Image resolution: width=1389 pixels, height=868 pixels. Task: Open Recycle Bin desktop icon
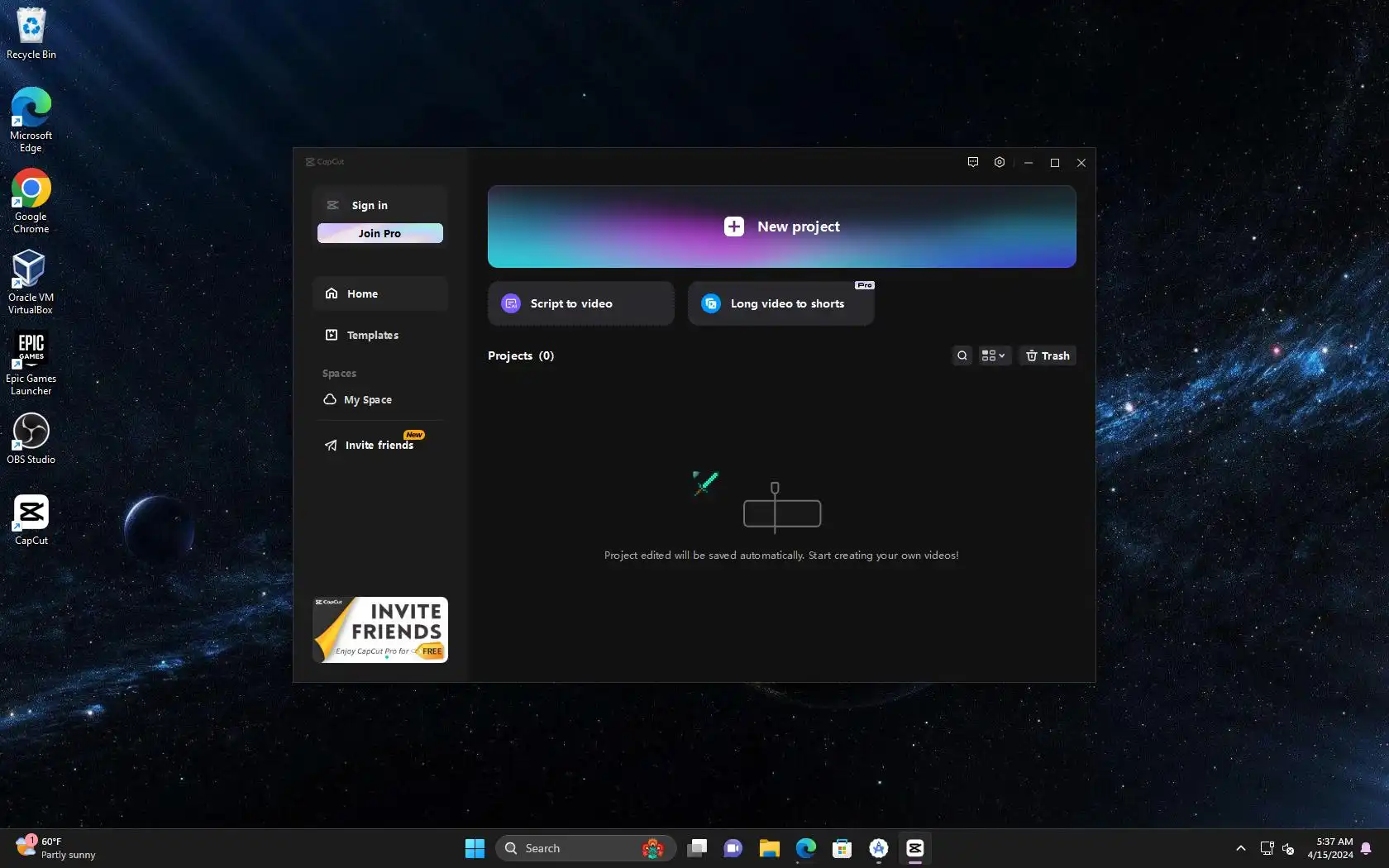[x=31, y=34]
